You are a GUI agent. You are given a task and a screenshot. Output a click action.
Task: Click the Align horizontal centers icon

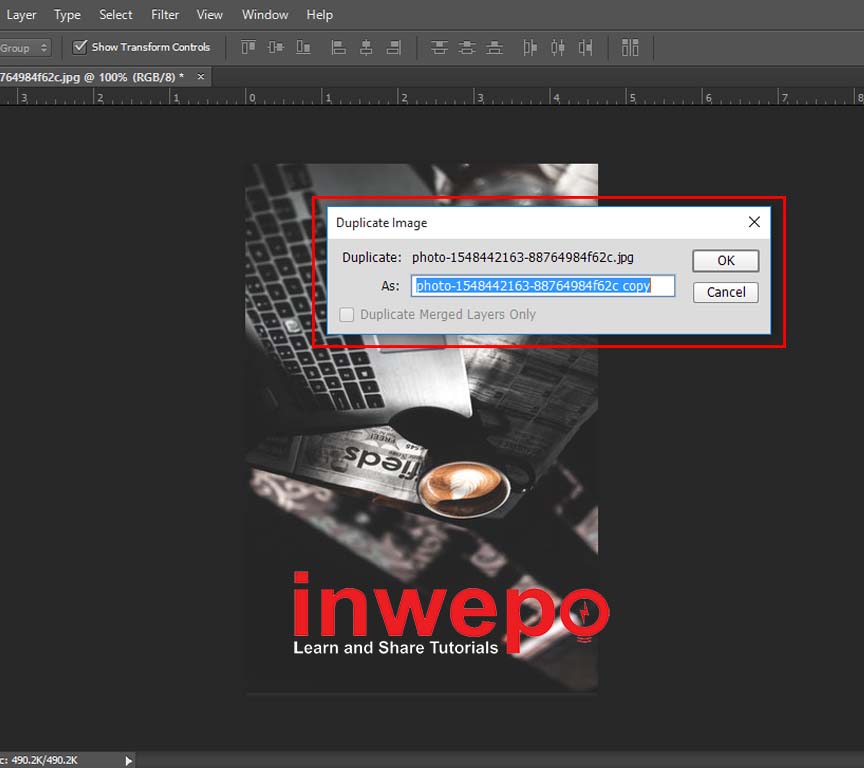coord(366,47)
